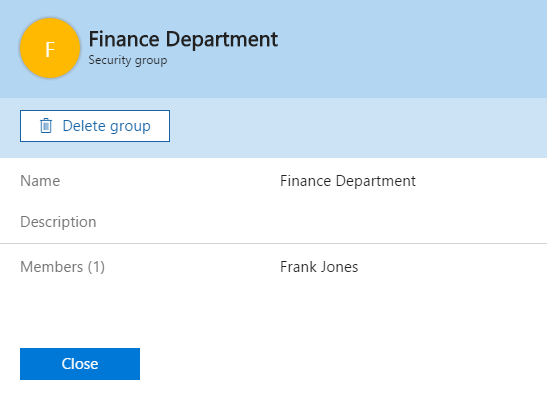Click the divider line above Members

[274, 244]
